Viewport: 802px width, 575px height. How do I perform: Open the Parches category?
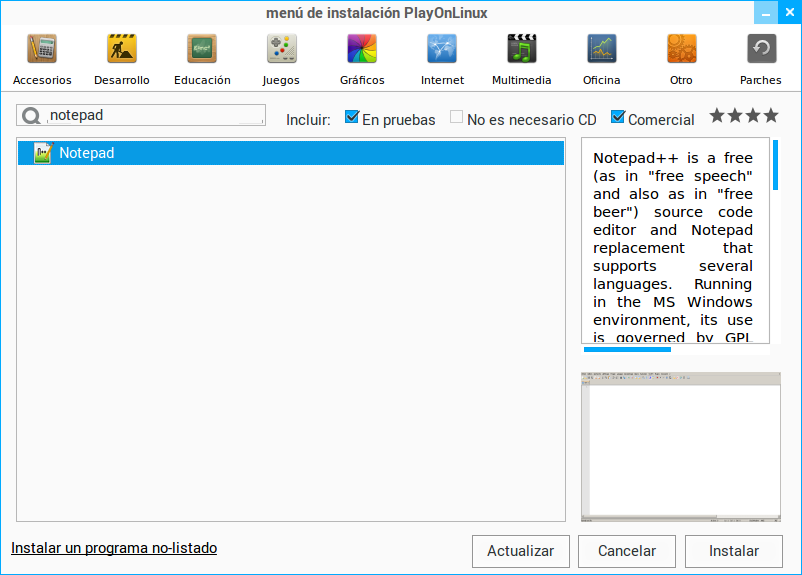pos(761,59)
